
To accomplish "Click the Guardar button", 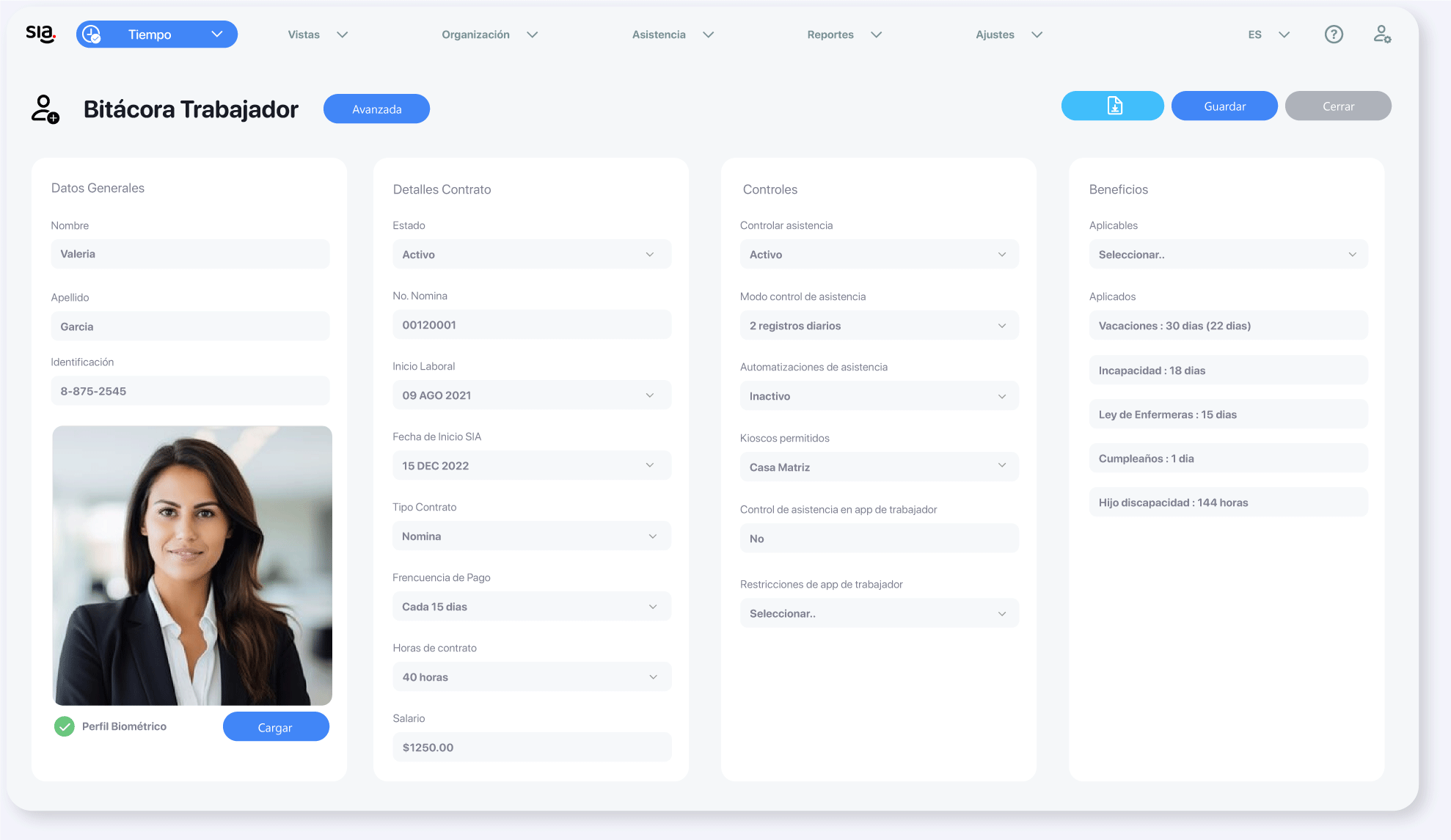I will tap(1224, 106).
